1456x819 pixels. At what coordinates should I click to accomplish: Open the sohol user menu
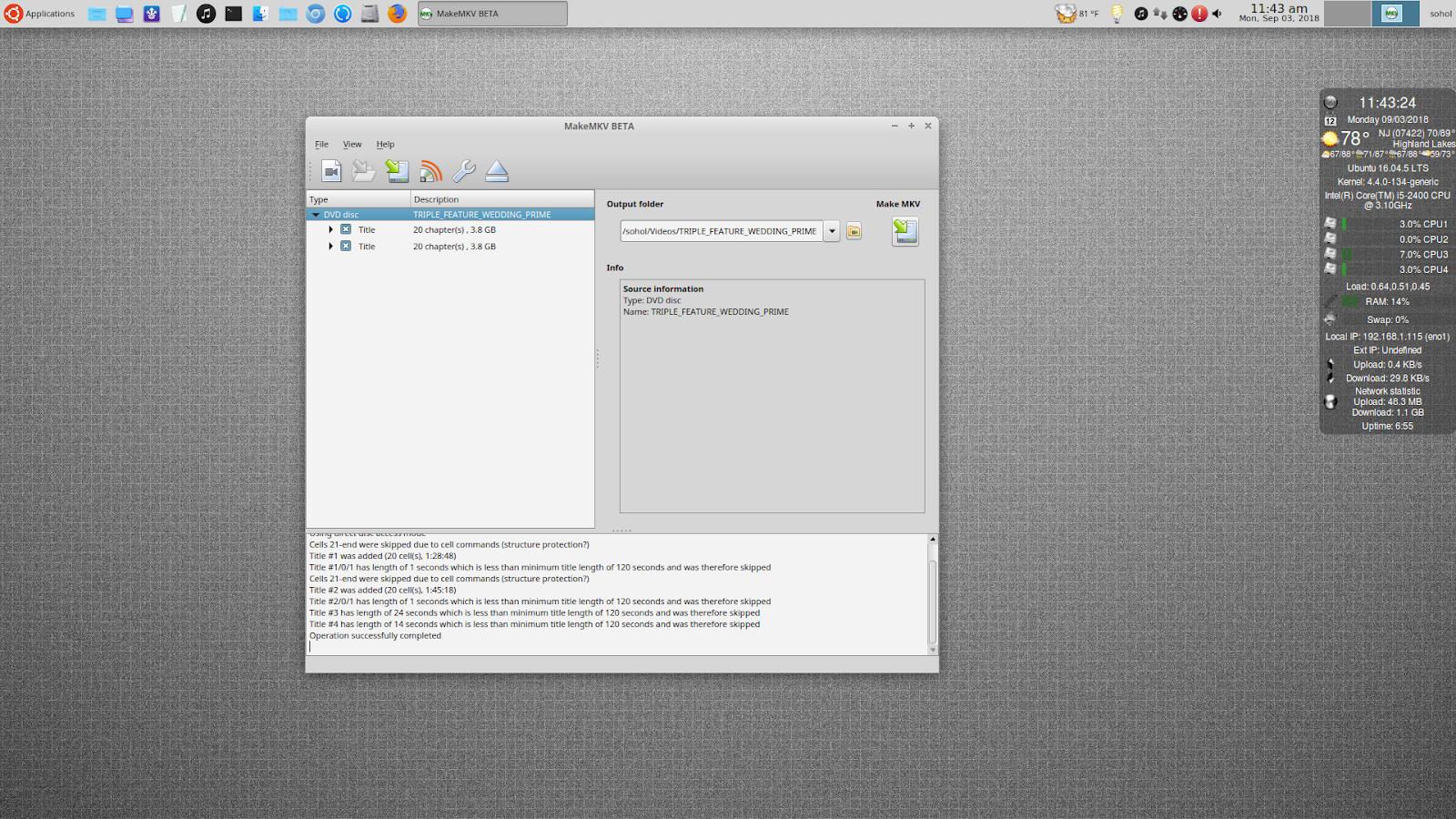point(1441,14)
